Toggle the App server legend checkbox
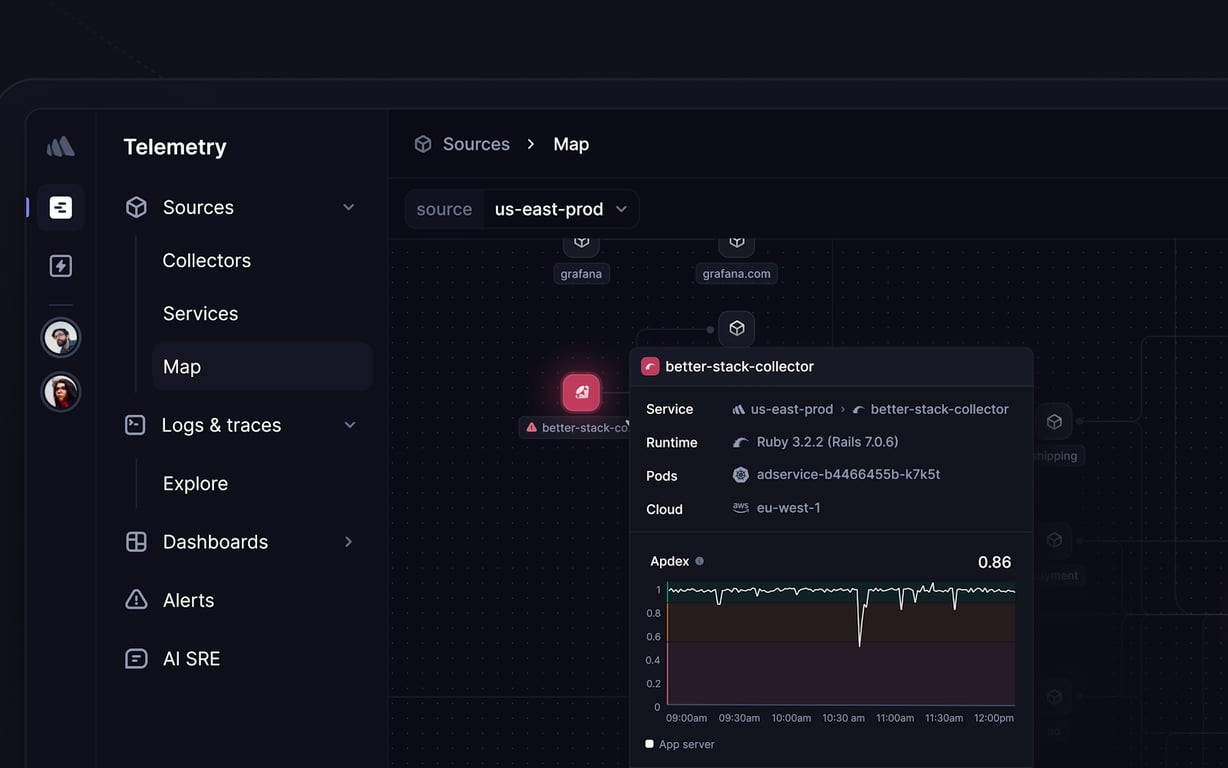 (649, 744)
